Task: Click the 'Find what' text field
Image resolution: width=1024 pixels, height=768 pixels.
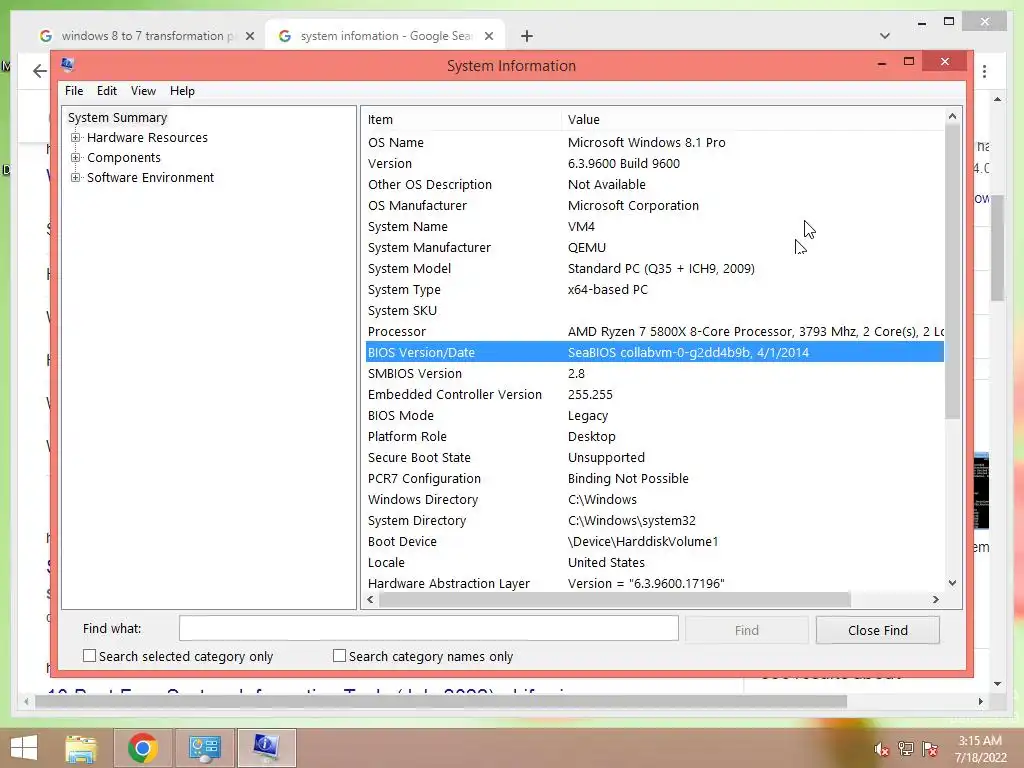Action: [x=428, y=628]
